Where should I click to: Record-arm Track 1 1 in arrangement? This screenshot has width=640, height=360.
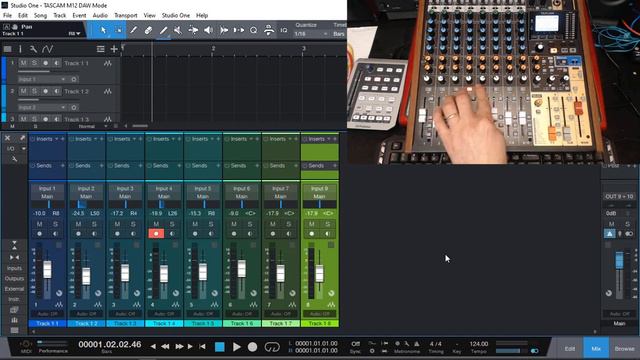pos(45,63)
